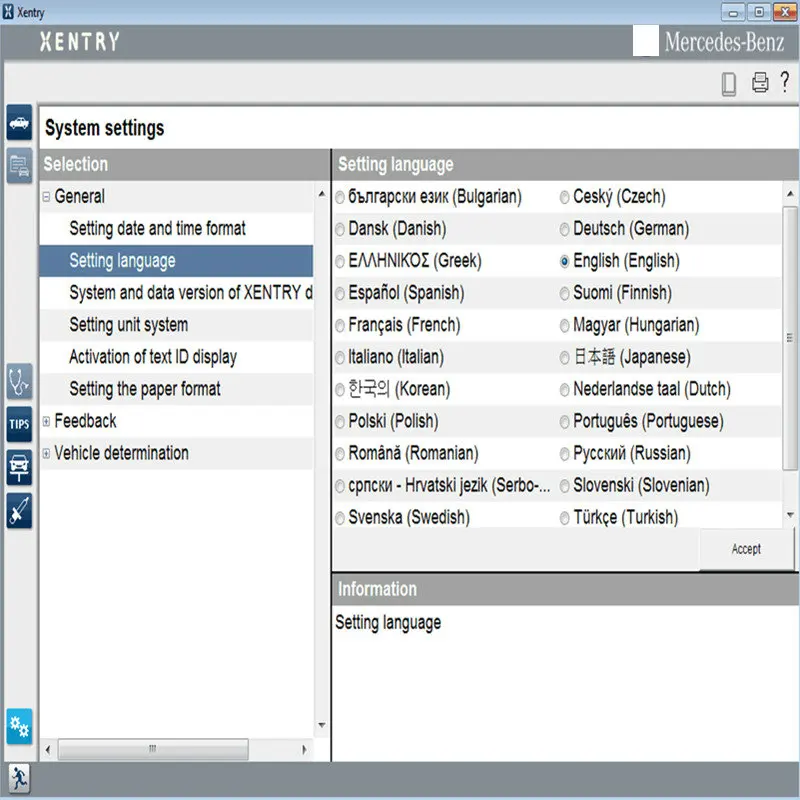Open the TIPS sidebar icon

pyautogui.click(x=19, y=424)
